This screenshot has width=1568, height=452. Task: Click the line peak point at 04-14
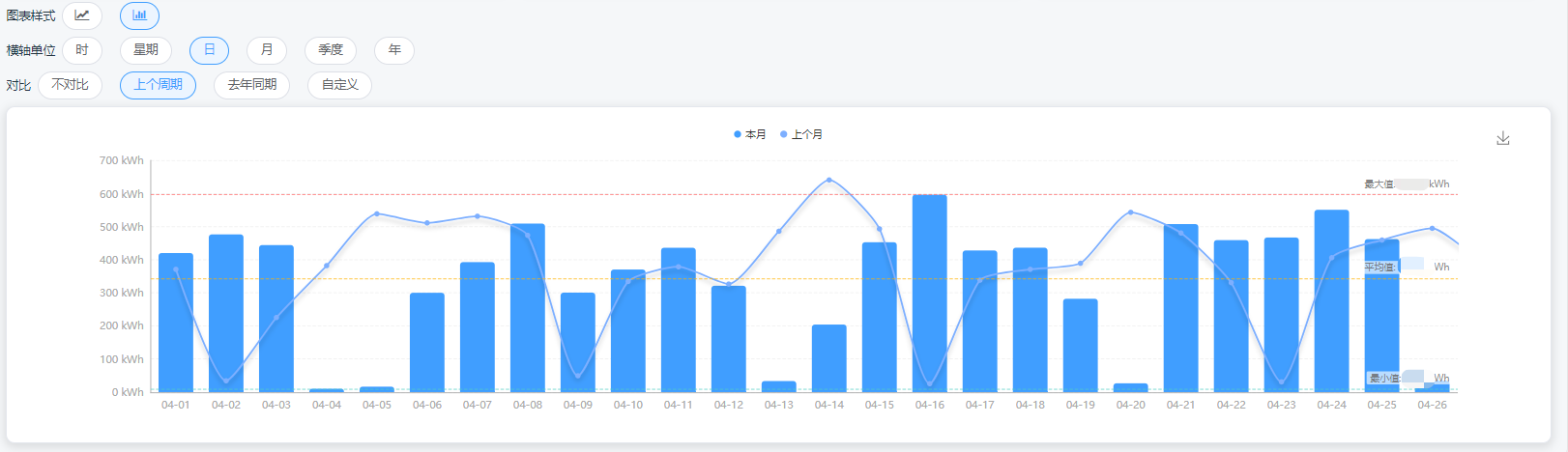click(x=829, y=180)
